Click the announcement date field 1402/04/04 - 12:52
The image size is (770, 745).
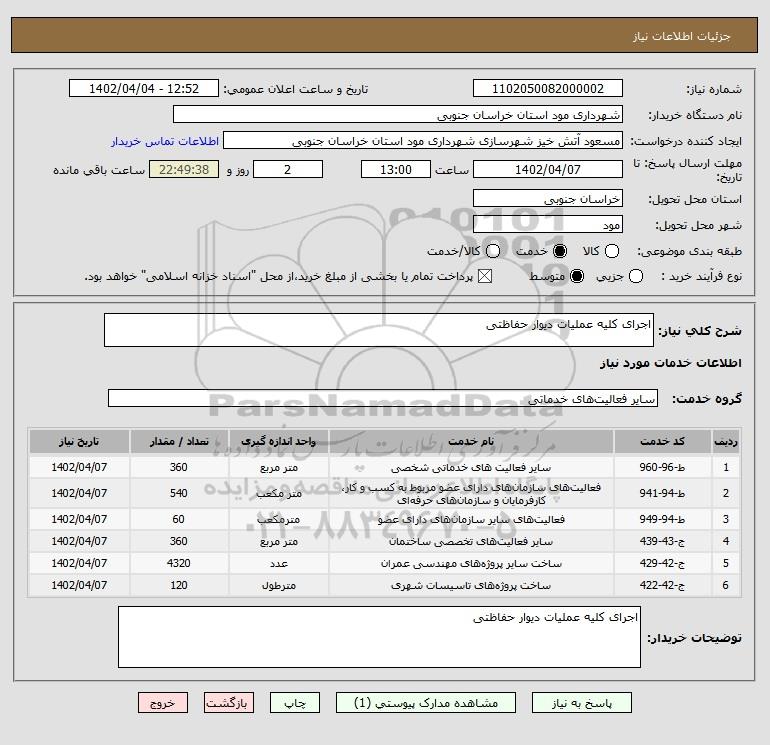(x=144, y=88)
